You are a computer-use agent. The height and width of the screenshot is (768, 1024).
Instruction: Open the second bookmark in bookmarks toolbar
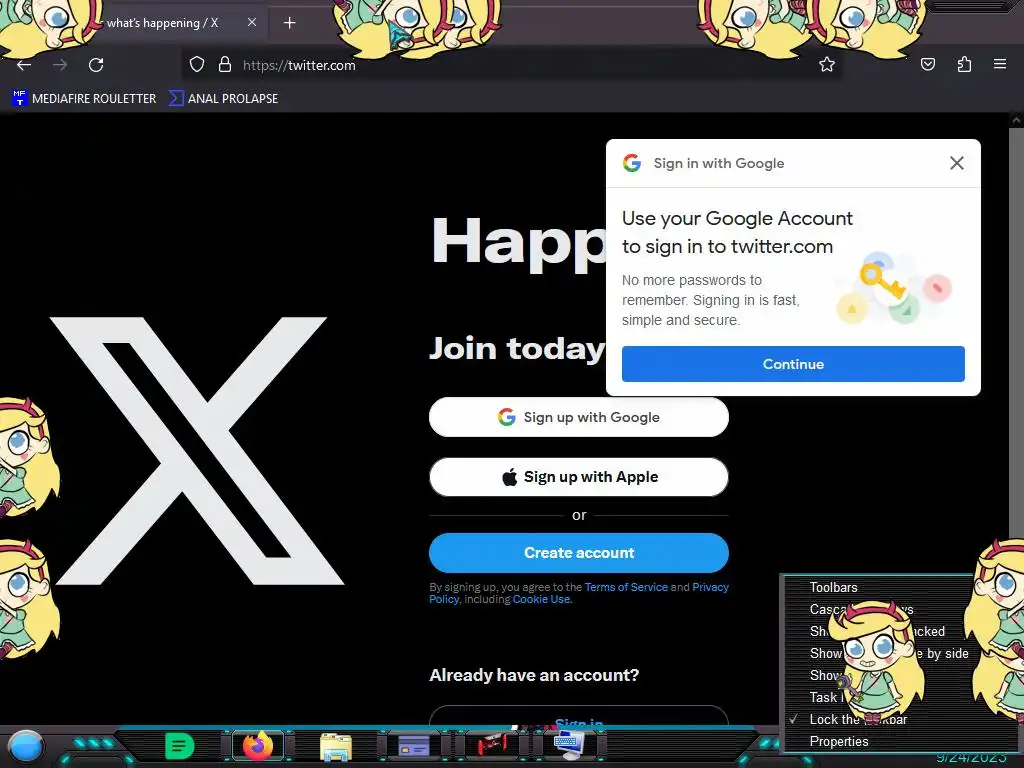(x=223, y=99)
